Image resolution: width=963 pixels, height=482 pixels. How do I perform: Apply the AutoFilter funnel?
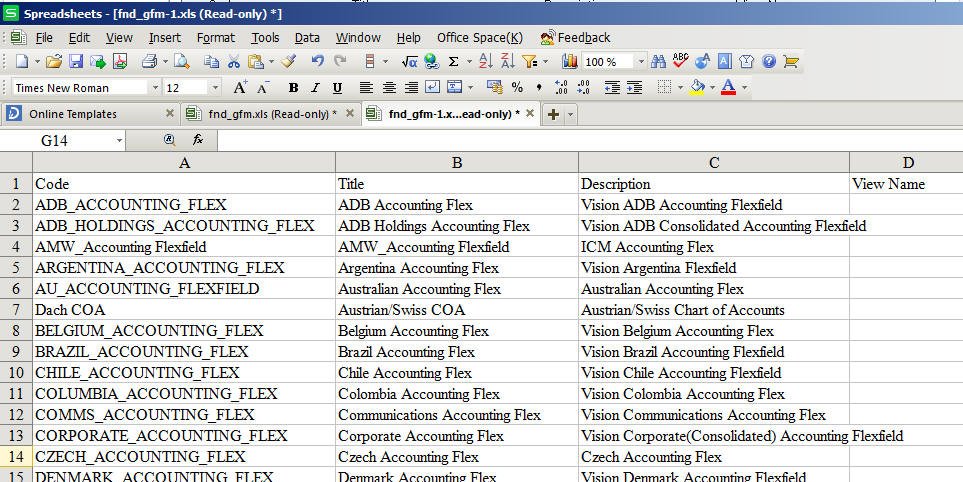[x=529, y=61]
